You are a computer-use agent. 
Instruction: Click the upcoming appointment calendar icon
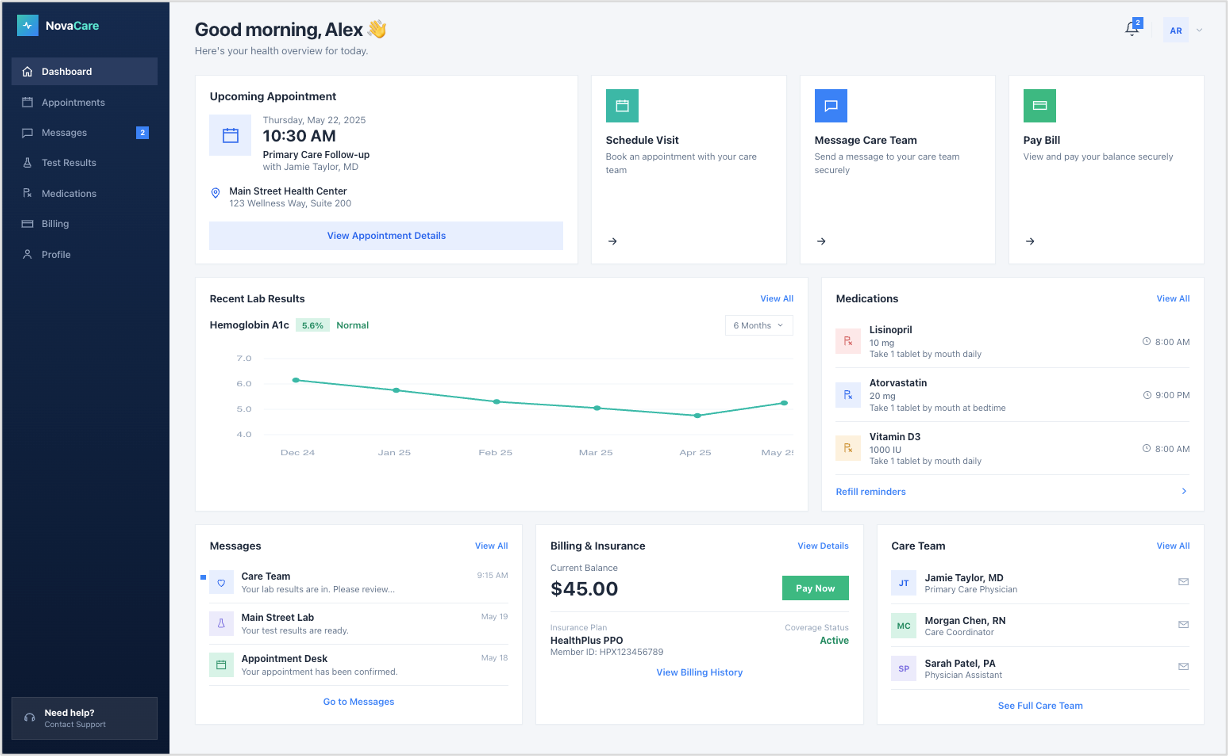pos(230,135)
